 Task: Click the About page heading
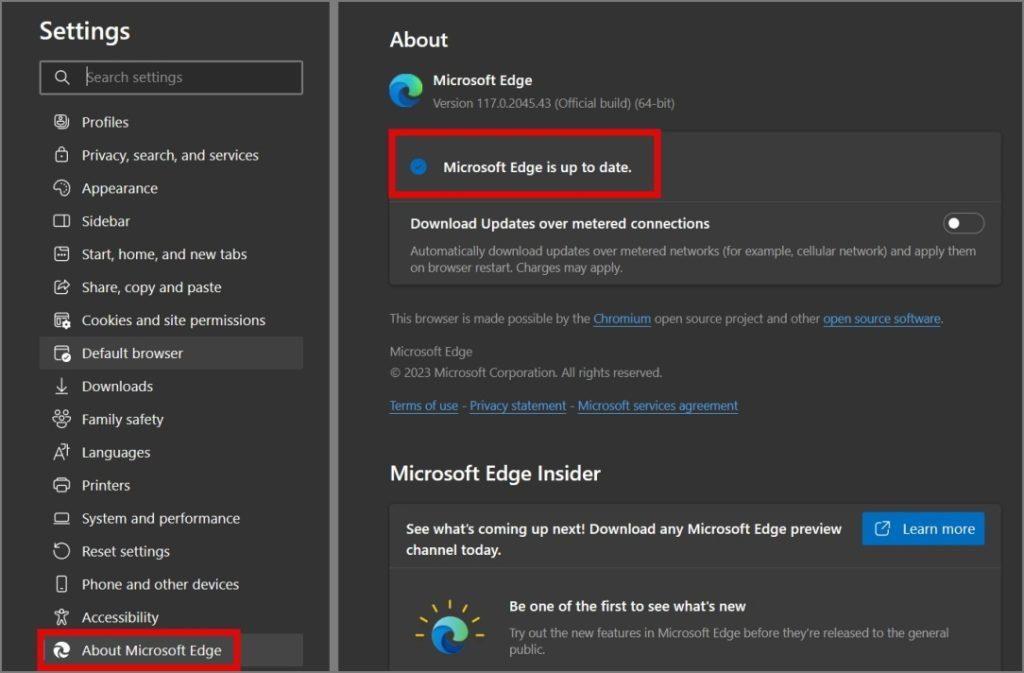click(x=419, y=40)
